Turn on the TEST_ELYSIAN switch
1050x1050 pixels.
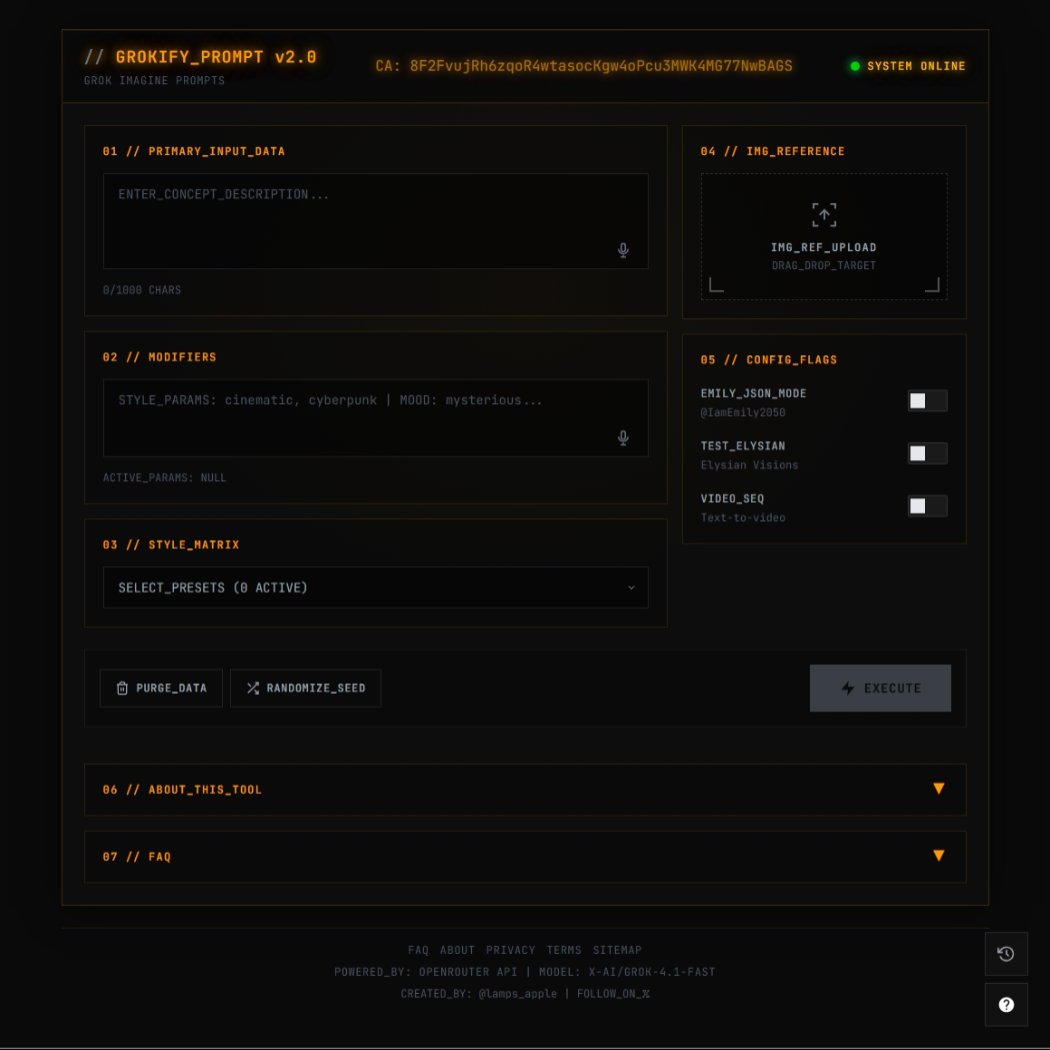coord(927,453)
